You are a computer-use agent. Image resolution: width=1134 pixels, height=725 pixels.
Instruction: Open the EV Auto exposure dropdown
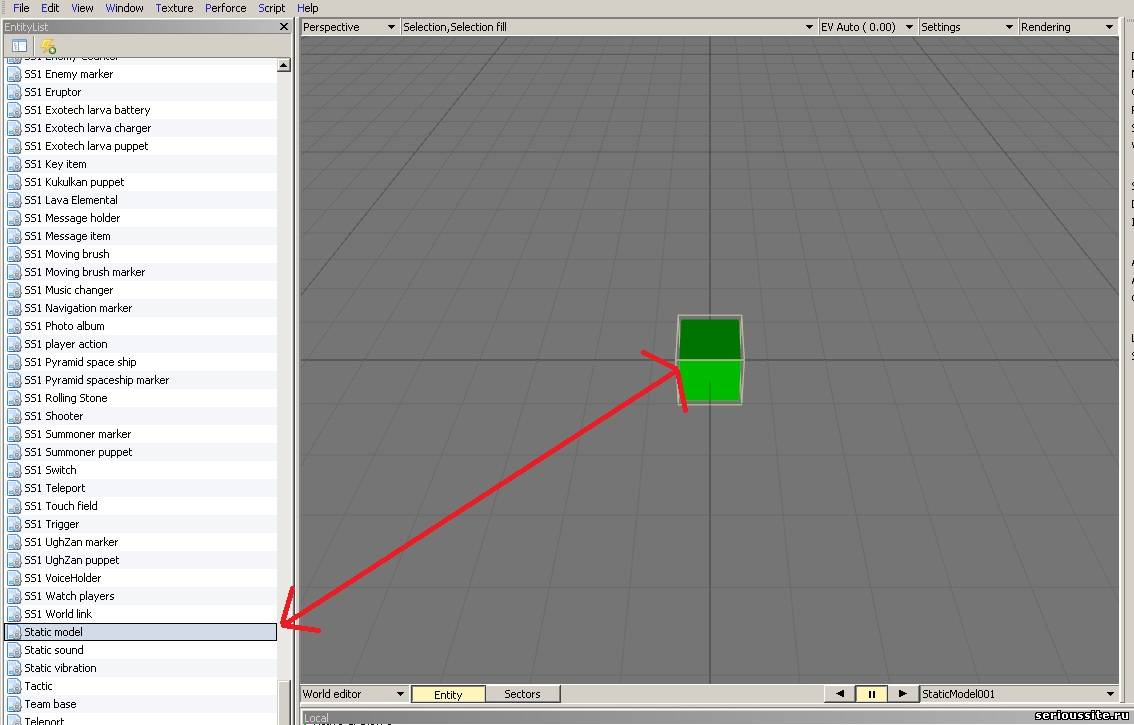pos(867,27)
